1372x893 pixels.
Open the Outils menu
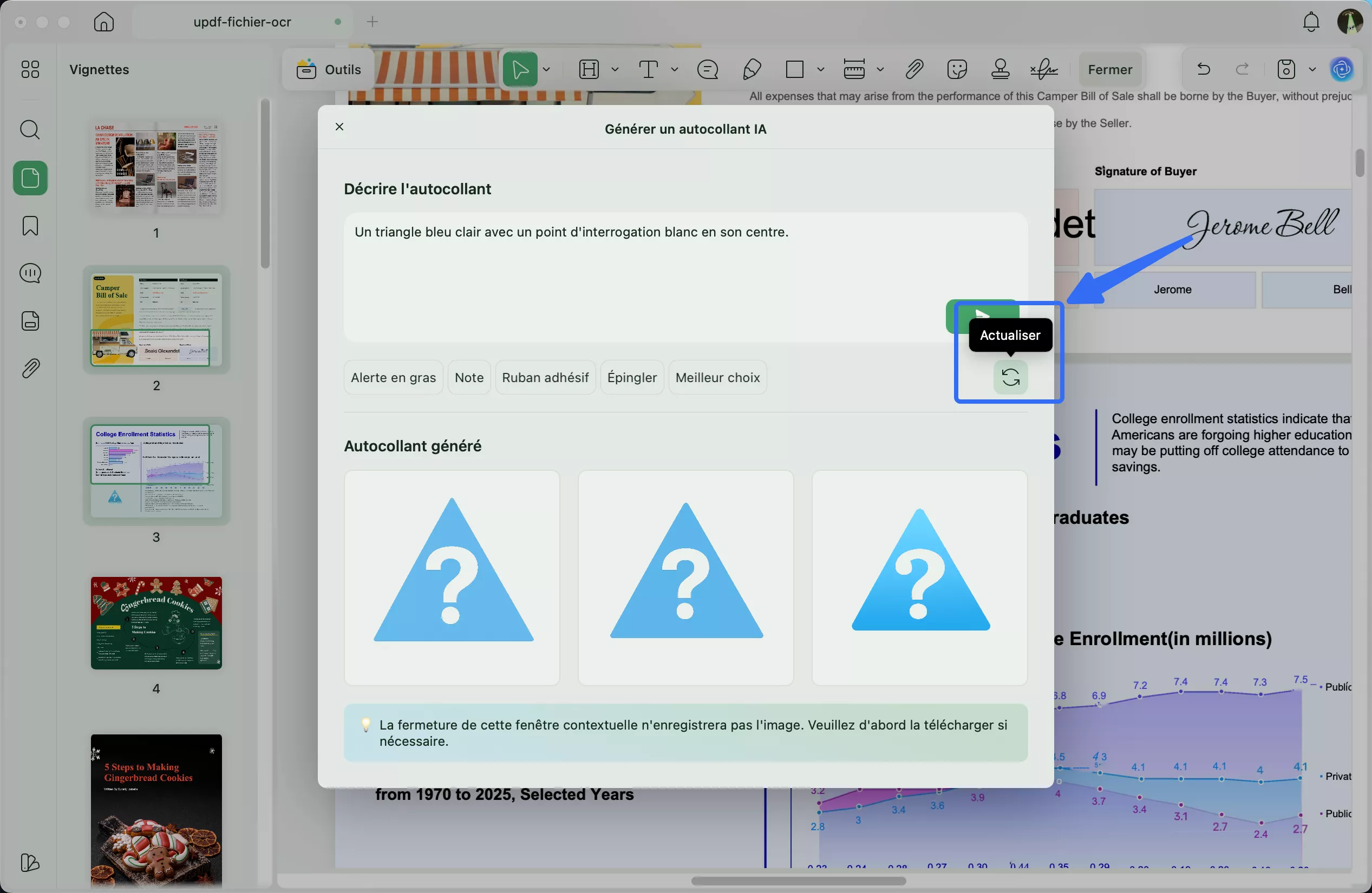329,70
